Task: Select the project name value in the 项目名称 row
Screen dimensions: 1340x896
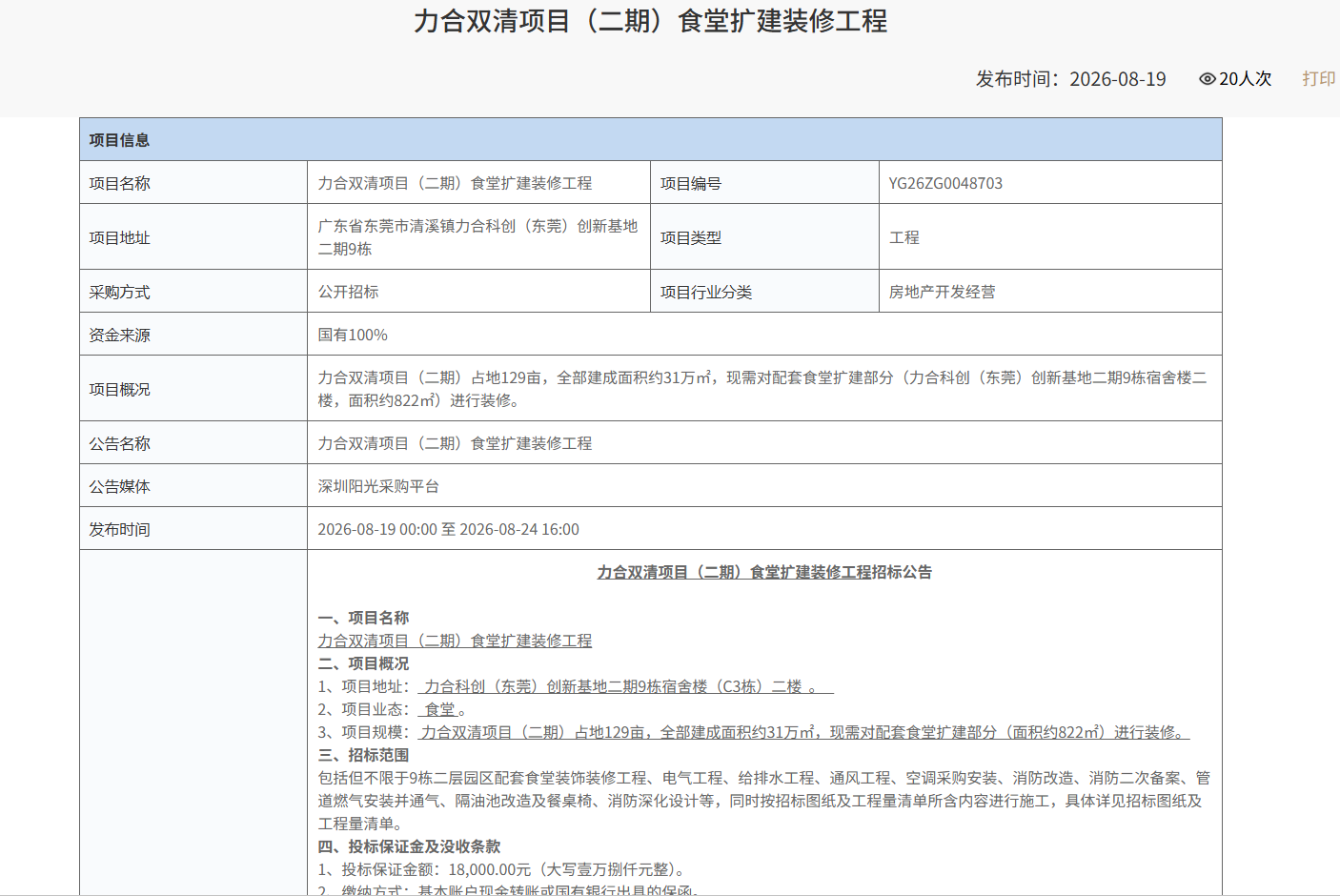Action: [455, 183]
